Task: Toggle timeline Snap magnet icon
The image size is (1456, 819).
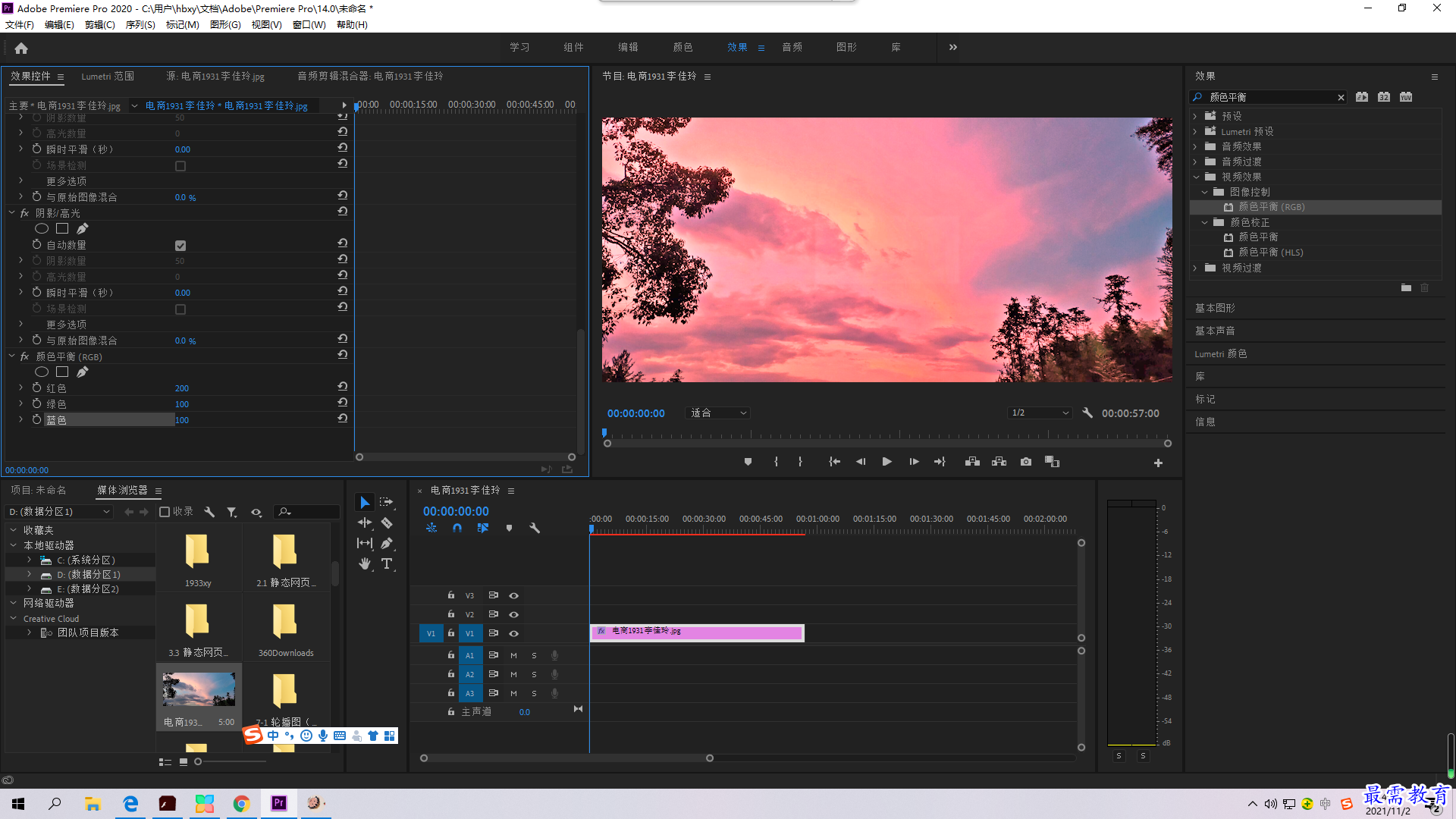Action: 457,528
